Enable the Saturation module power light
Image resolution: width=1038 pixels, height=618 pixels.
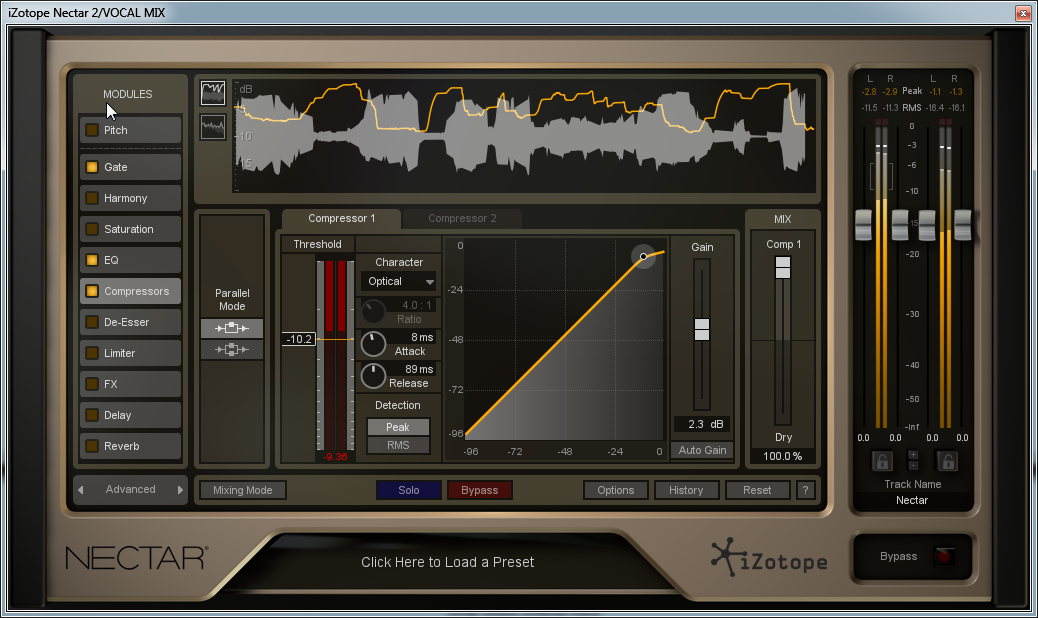pyautogui.click(x=92, y=229)
